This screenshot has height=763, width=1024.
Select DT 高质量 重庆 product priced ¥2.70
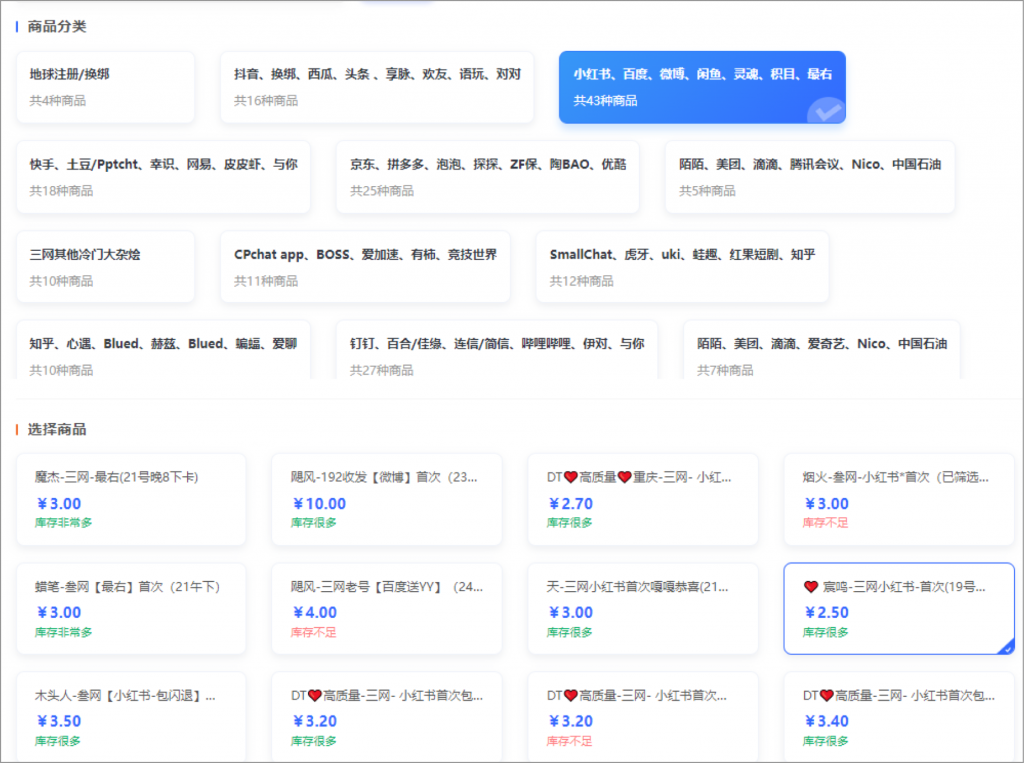[642, 499]
